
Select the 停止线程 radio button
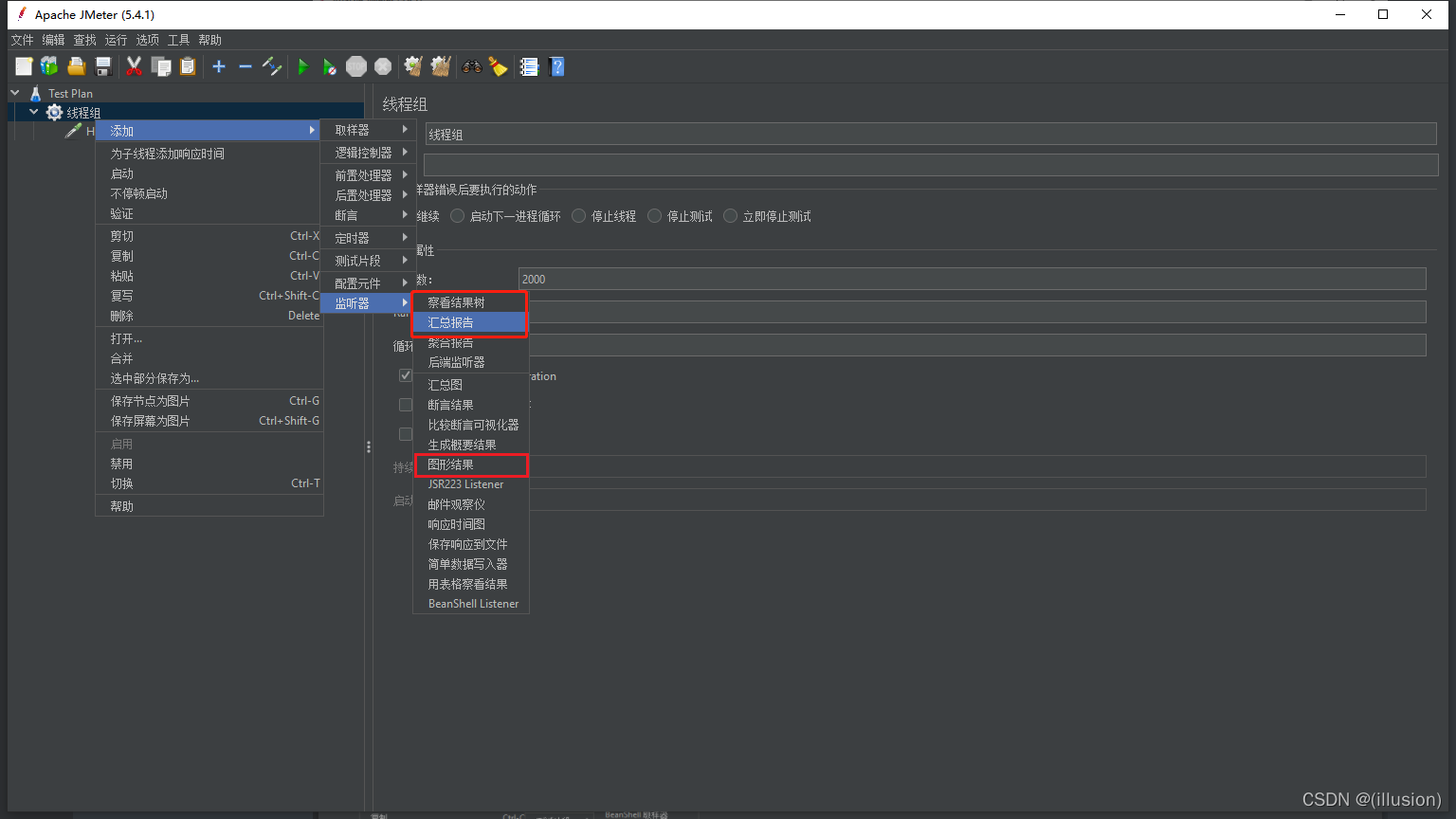click(x=579, y=216)
